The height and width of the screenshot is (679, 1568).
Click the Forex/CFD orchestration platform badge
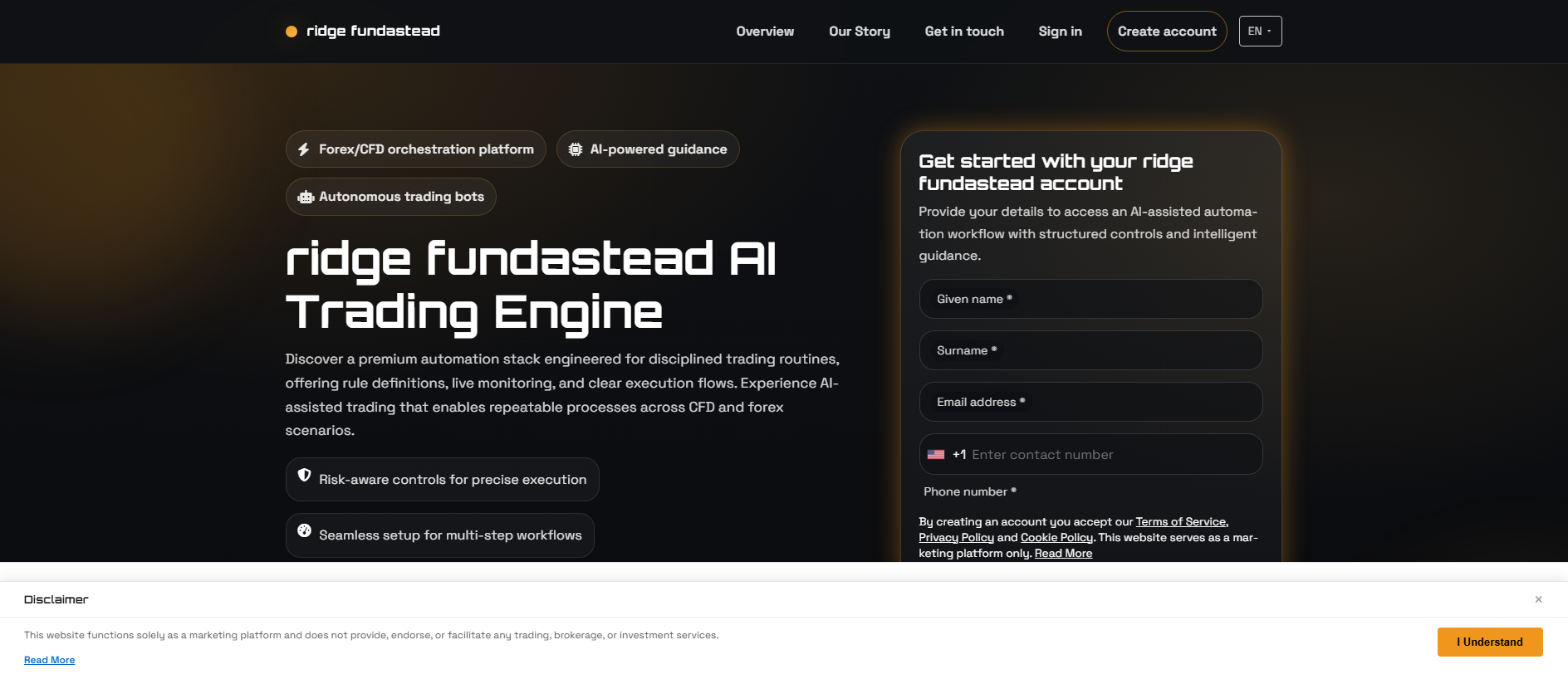[415, 149]
